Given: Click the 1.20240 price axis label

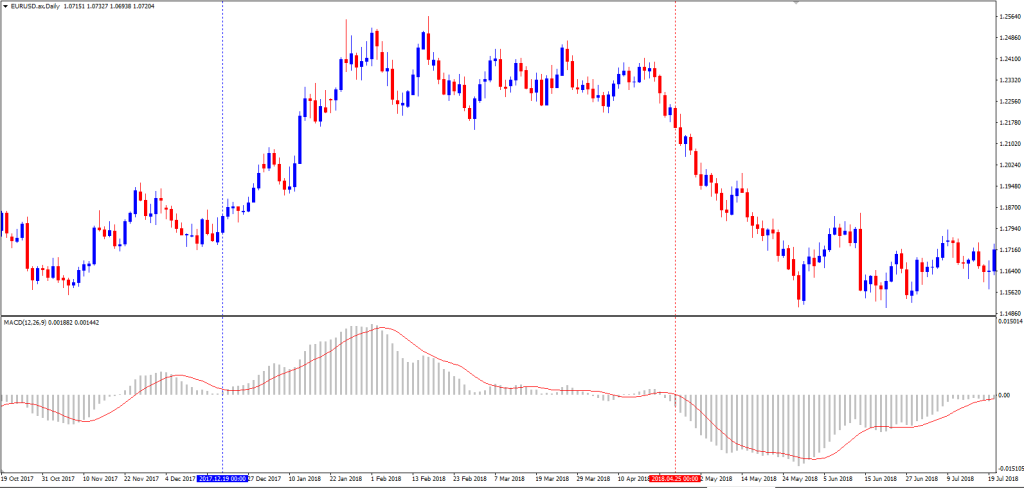Looking at the screenshot, I should (1008, 165).
